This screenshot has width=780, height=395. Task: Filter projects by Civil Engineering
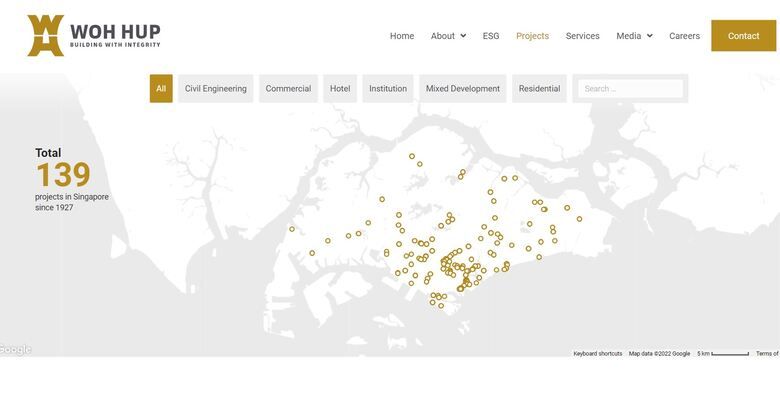tap(216, 89)
